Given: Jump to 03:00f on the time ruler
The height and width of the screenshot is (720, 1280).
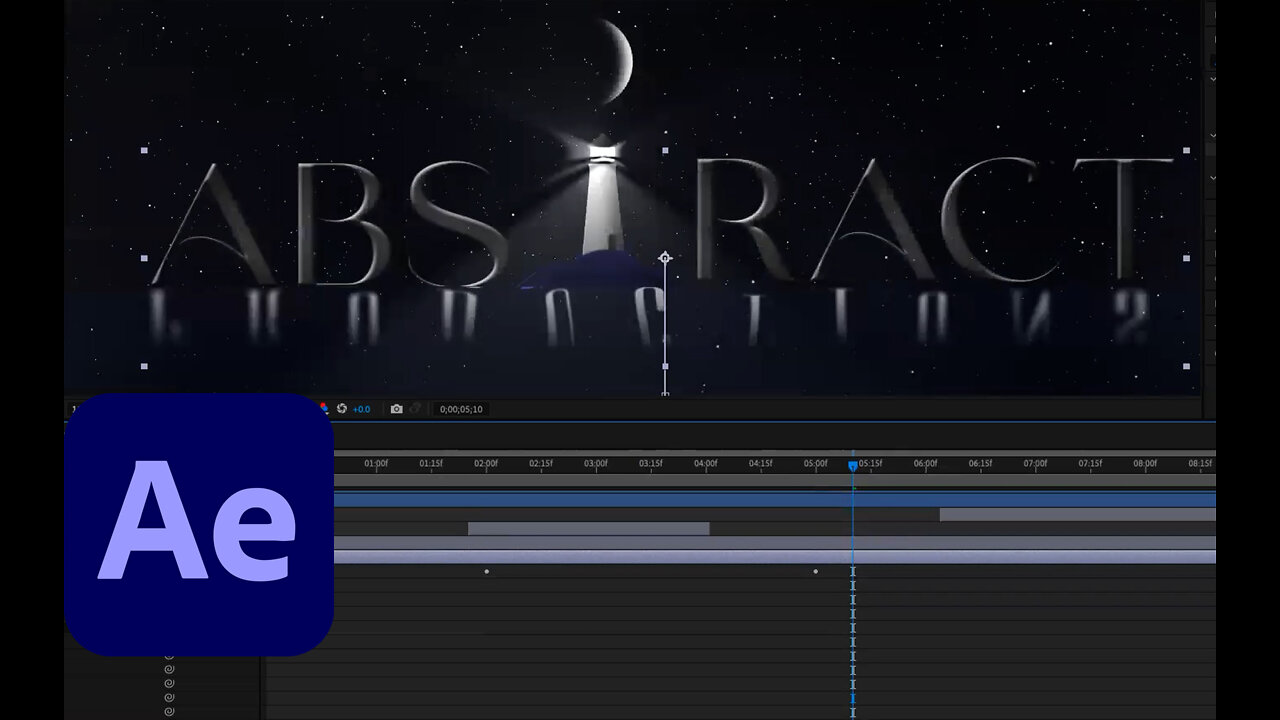Looking at the screenshot, I should 595,463.
